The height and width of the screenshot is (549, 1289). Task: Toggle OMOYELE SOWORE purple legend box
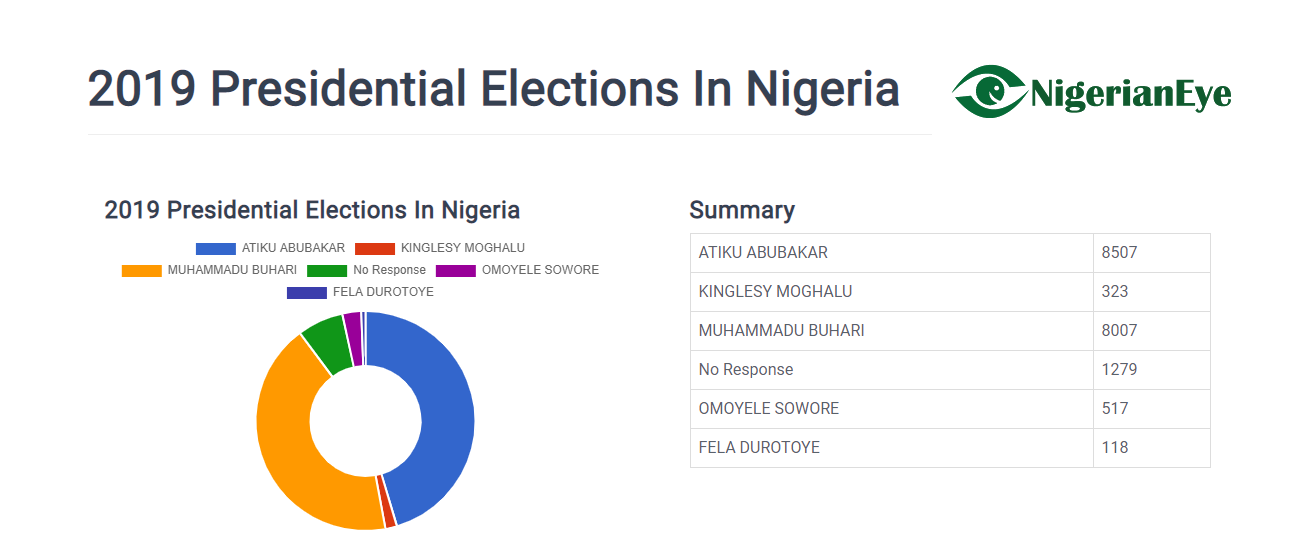pyautogui.click(x=456, y=270)
